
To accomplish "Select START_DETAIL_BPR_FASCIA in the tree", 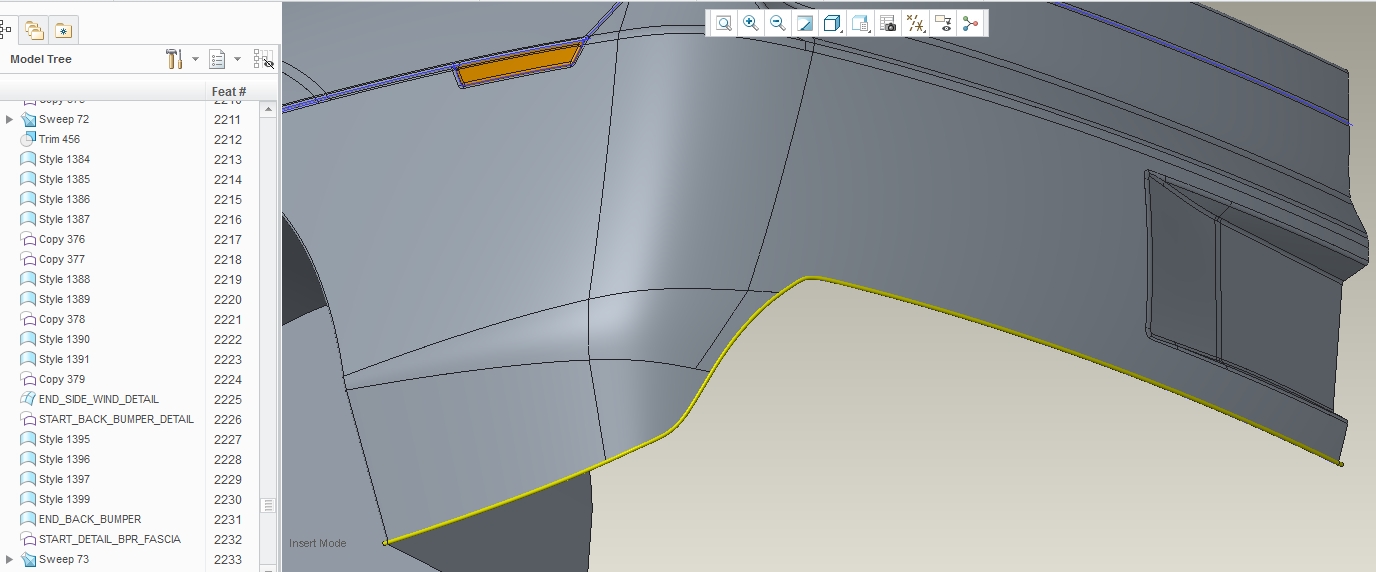I will pos(110,539).
